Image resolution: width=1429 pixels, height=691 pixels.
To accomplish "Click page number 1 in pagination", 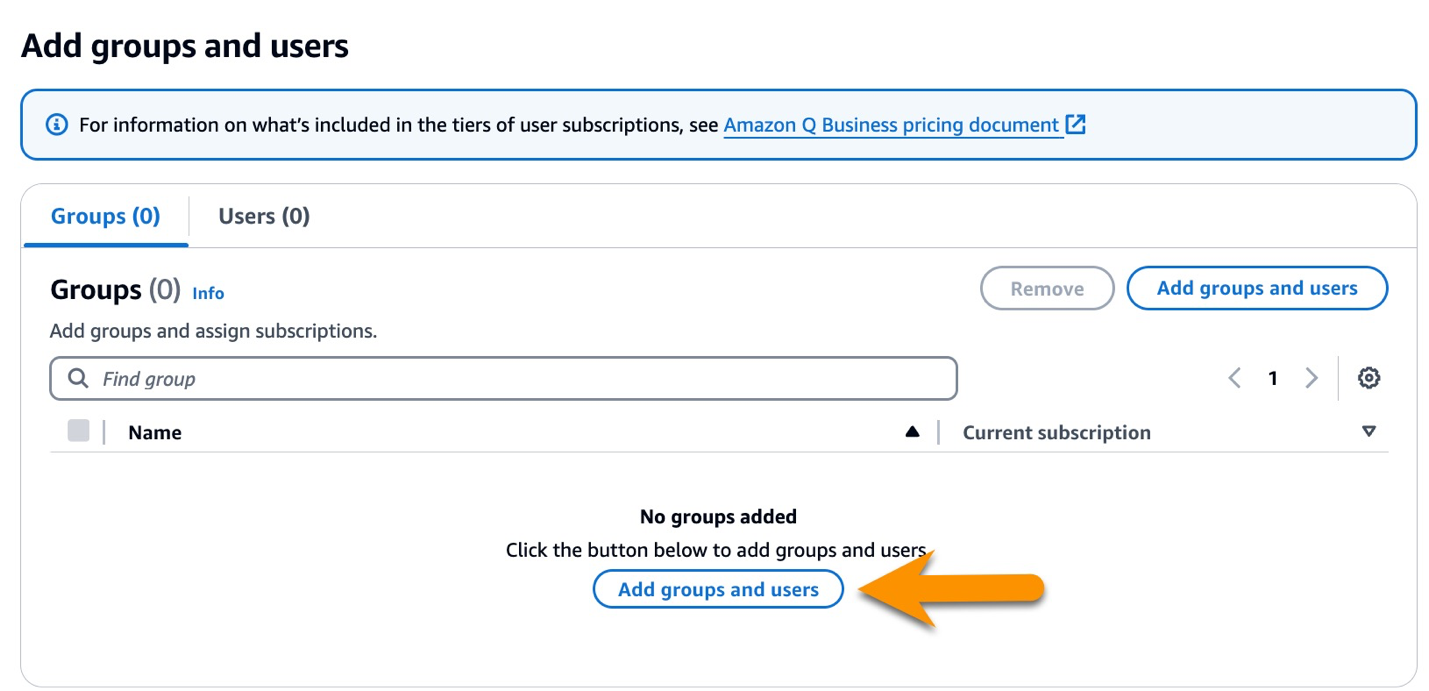I will coord(1273,378).
